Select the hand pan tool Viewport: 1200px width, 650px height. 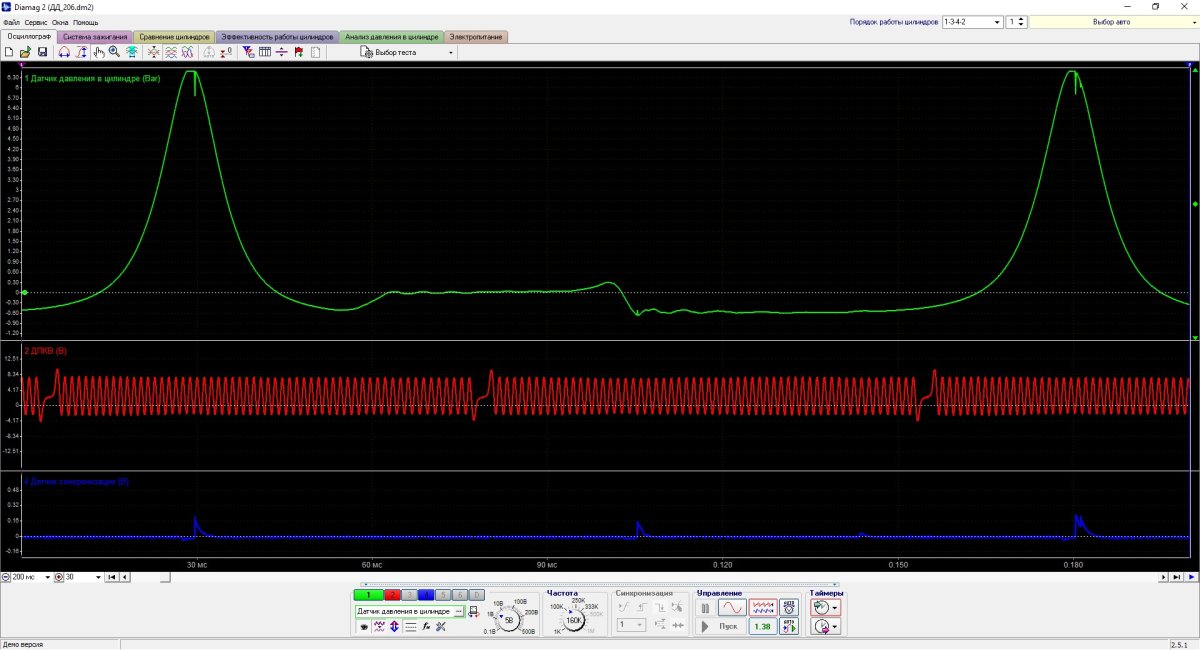[x=99, y=52]
